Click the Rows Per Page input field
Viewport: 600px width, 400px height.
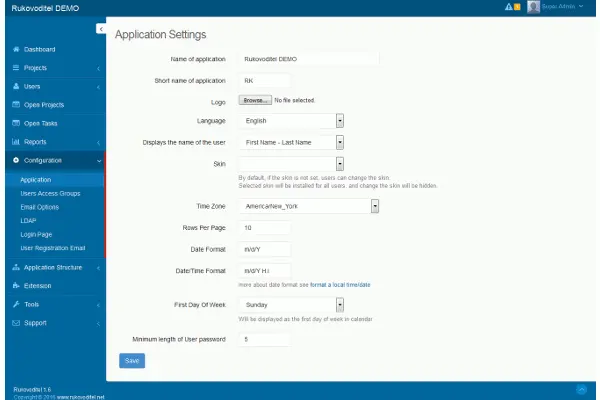tap(264, 228)
